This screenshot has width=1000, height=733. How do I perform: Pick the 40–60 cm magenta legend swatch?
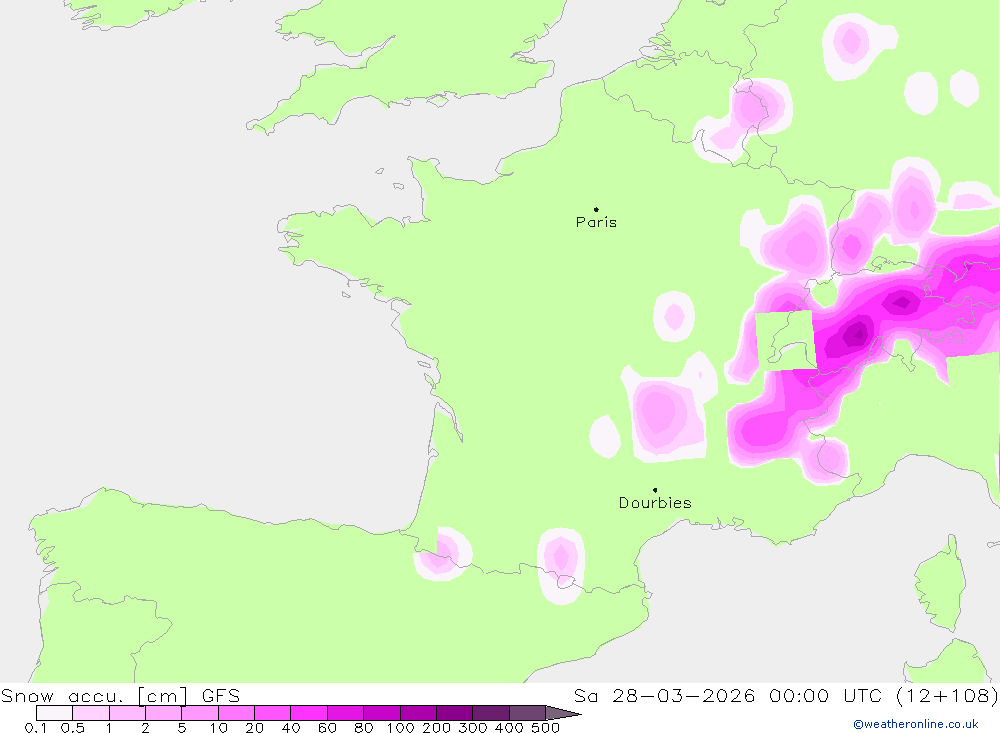click(x=309, y=713)
